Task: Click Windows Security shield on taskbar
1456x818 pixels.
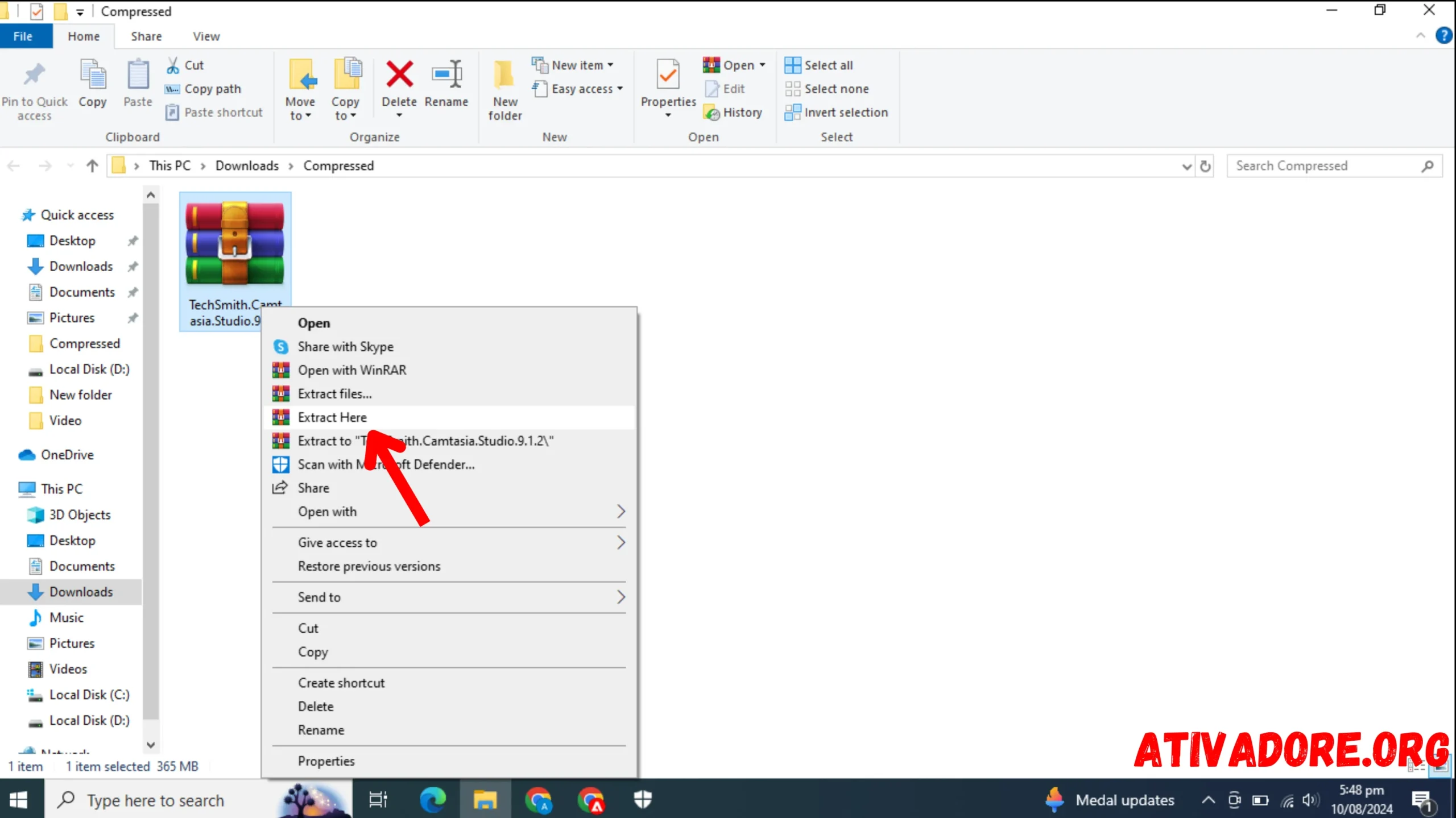Action: pos(643,800)
